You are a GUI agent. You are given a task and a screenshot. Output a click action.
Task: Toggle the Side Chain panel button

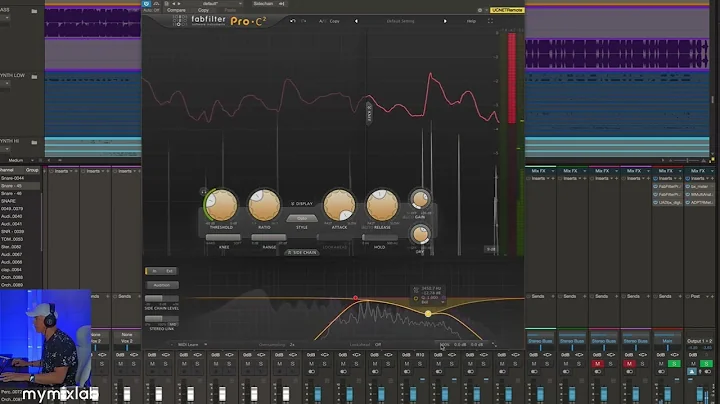[302, 252]
